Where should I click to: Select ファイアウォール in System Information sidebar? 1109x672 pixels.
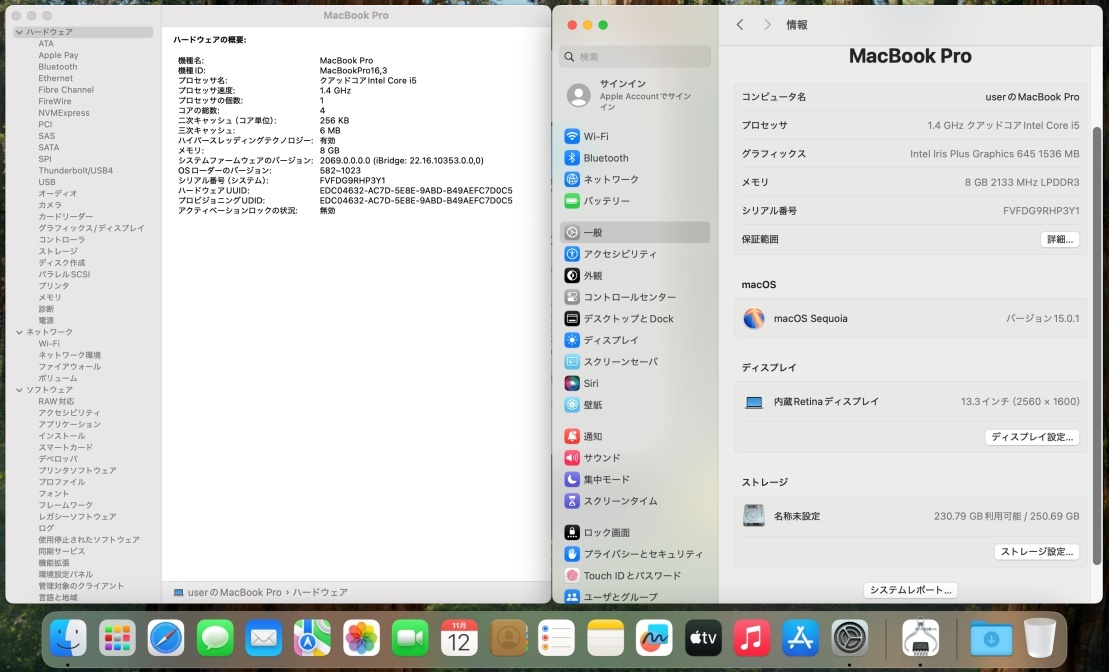coord(69,366)
